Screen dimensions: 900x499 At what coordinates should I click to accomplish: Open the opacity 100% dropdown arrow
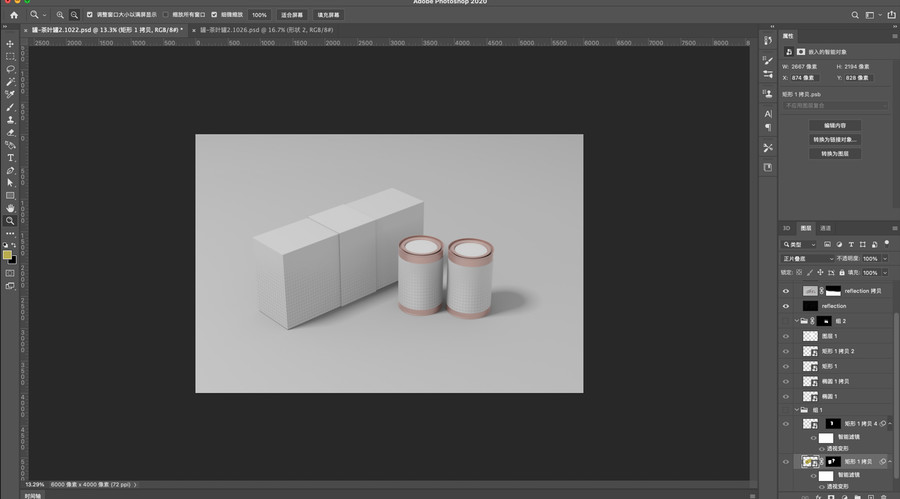pyautogui.click(x=885, y=259)
